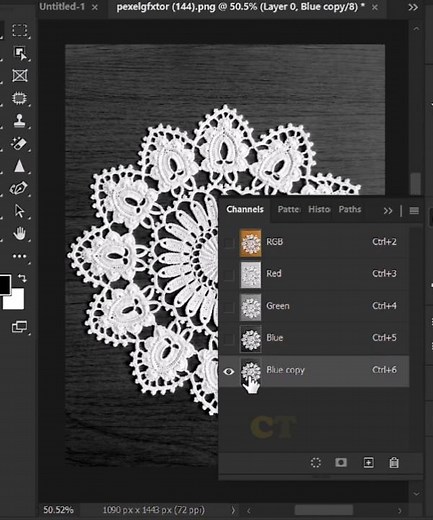This screenshot has width=433, height=520.
Task: Click the horizontal scrollbar thumb
Action: pyautogui.click(x=324, y=510)
